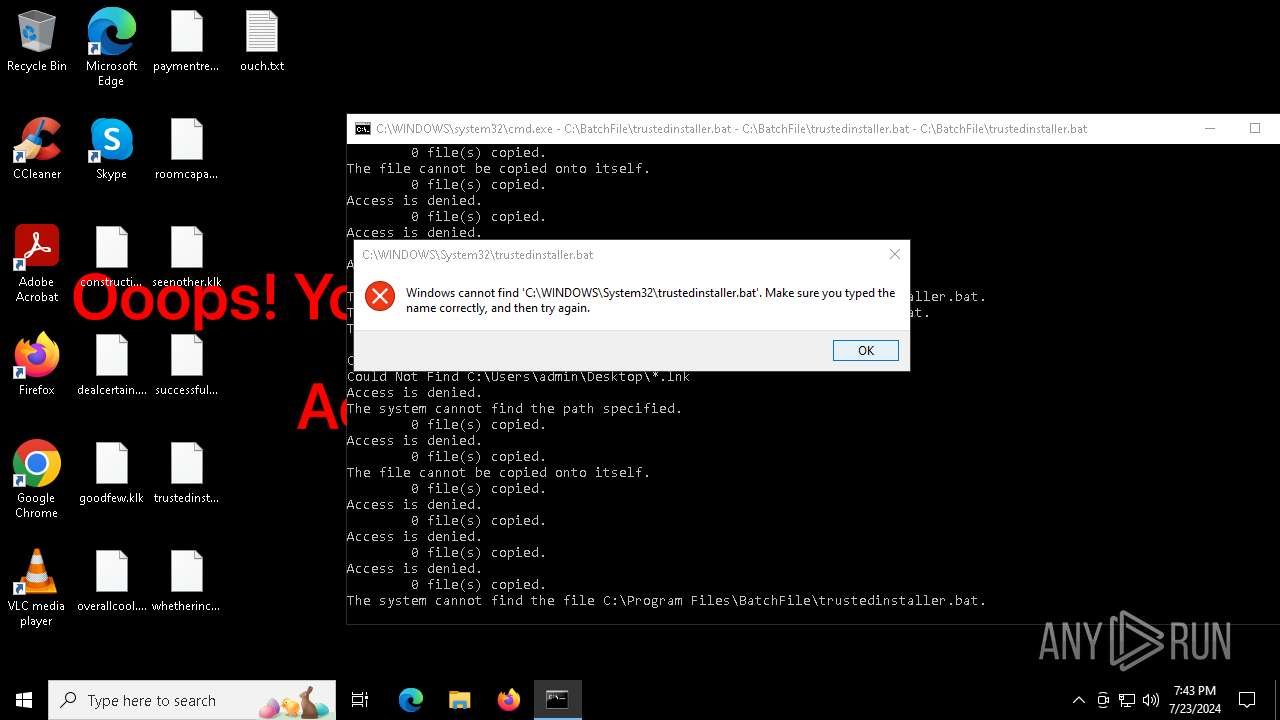
Task: Click the network icon in system tray
Action: [1127, 700]
